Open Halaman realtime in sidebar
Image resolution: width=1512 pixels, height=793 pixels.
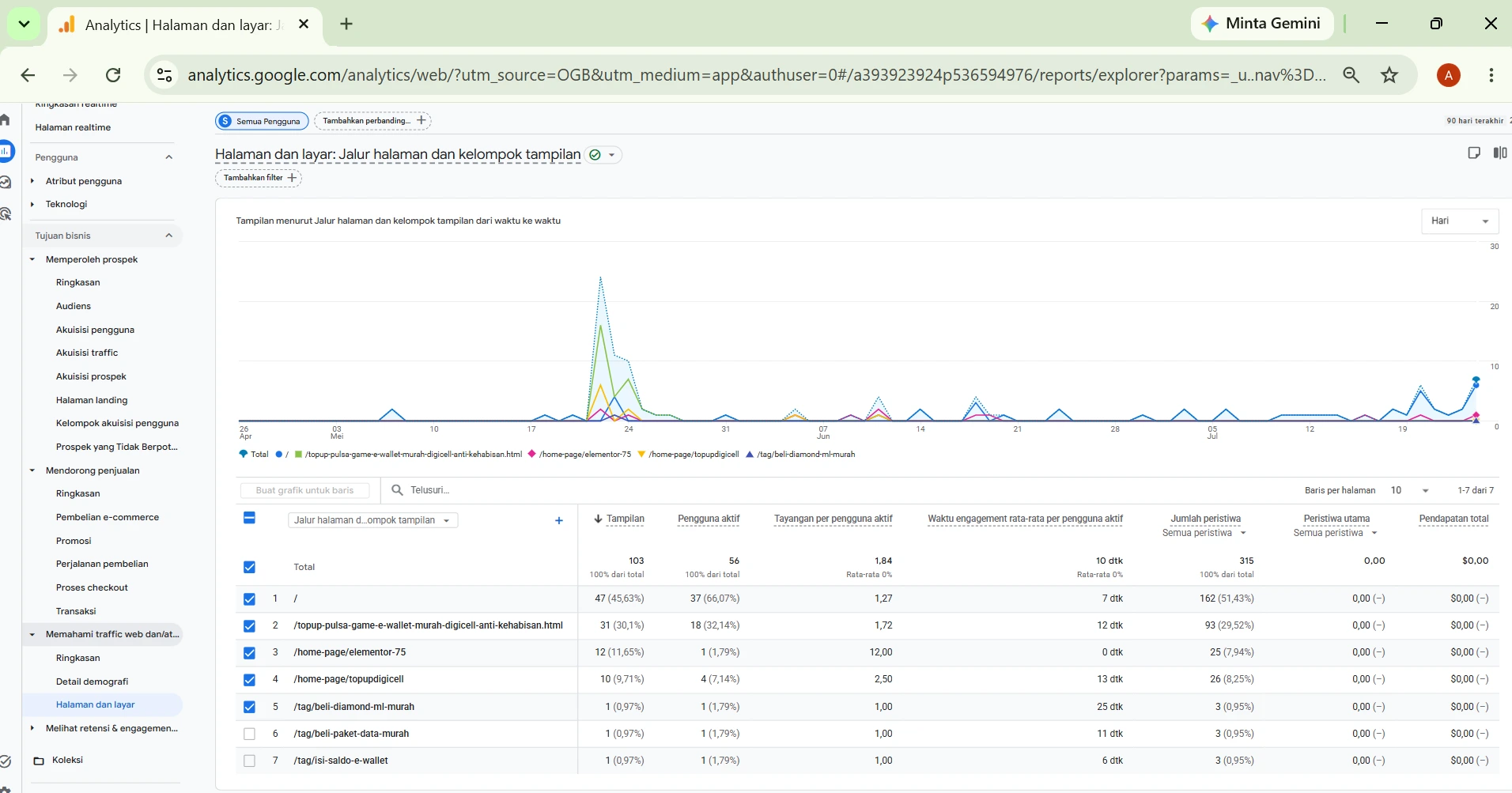[73, 127]
